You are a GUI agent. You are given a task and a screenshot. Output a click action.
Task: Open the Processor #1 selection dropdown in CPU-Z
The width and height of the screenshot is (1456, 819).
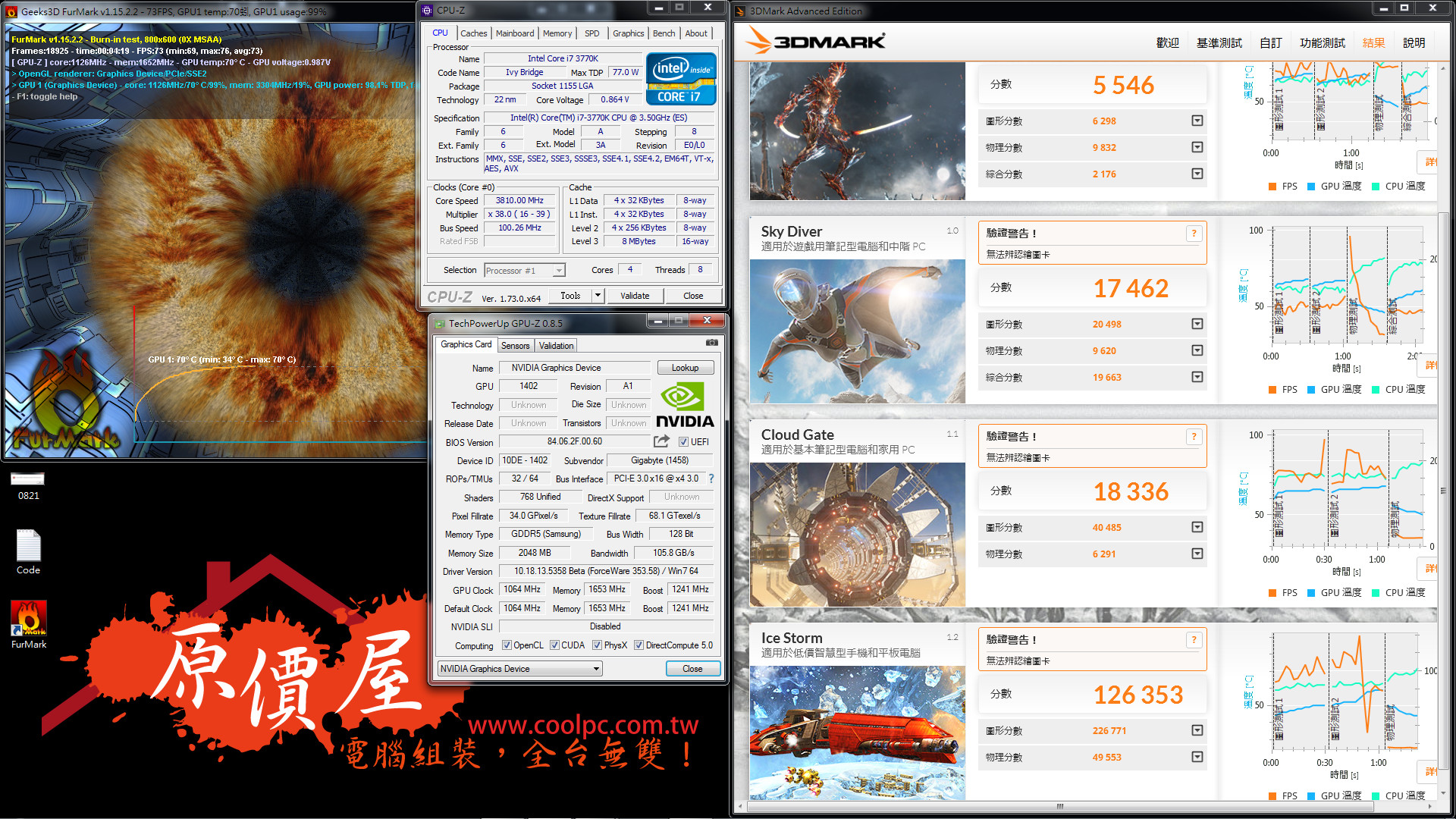(525, 270)
